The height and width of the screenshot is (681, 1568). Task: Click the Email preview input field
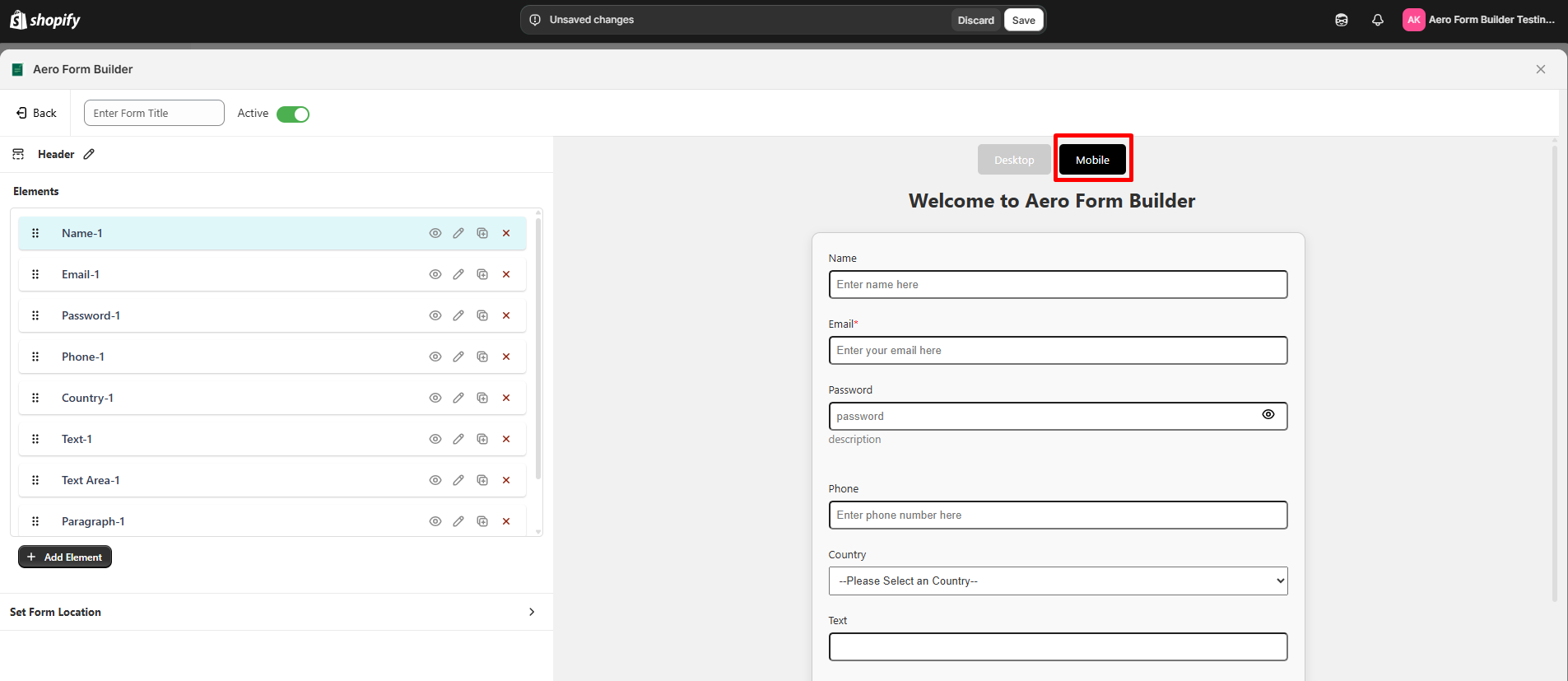tap(1058, 350)
